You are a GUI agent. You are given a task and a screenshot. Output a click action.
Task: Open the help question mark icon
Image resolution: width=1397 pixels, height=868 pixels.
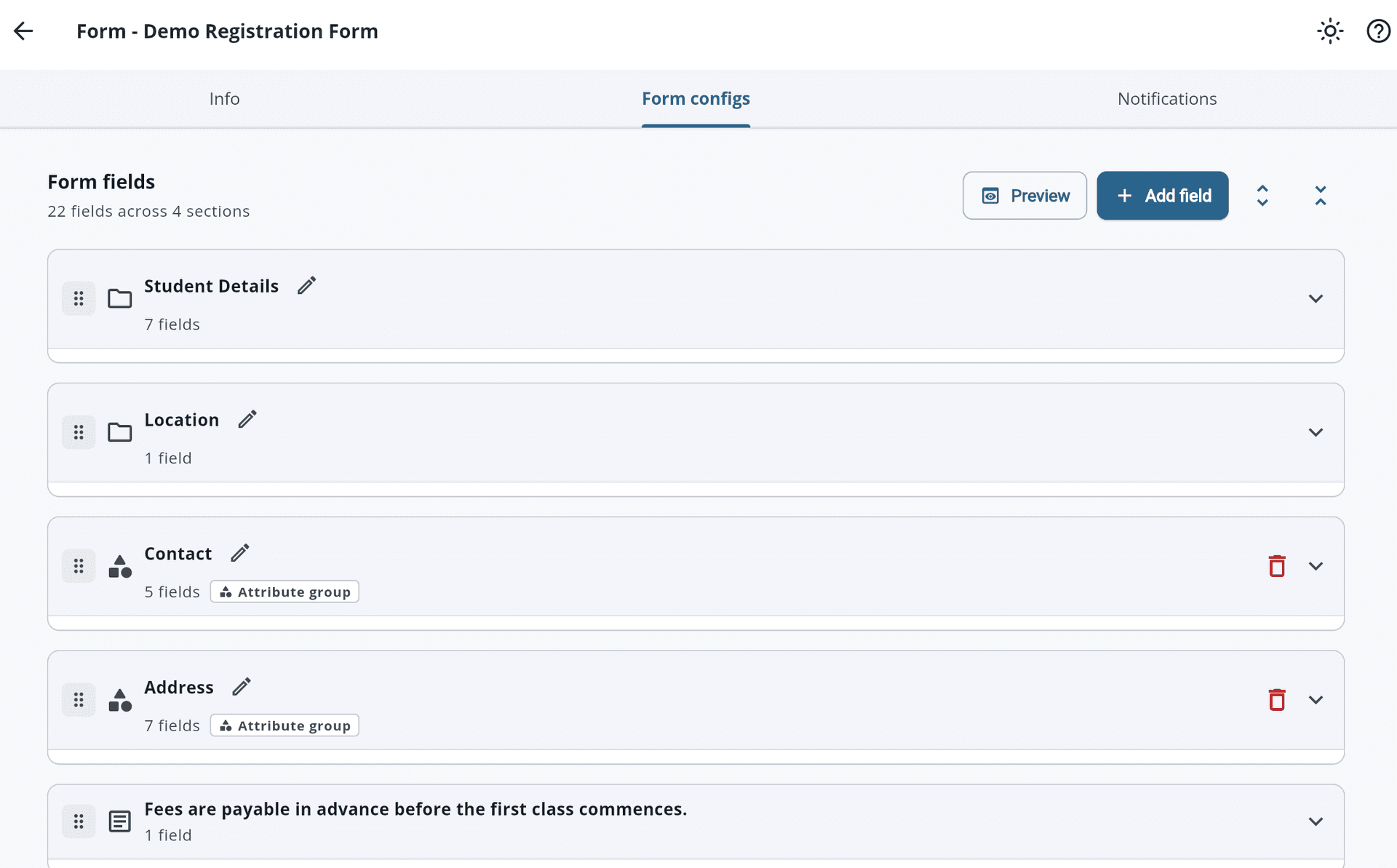1378,31
